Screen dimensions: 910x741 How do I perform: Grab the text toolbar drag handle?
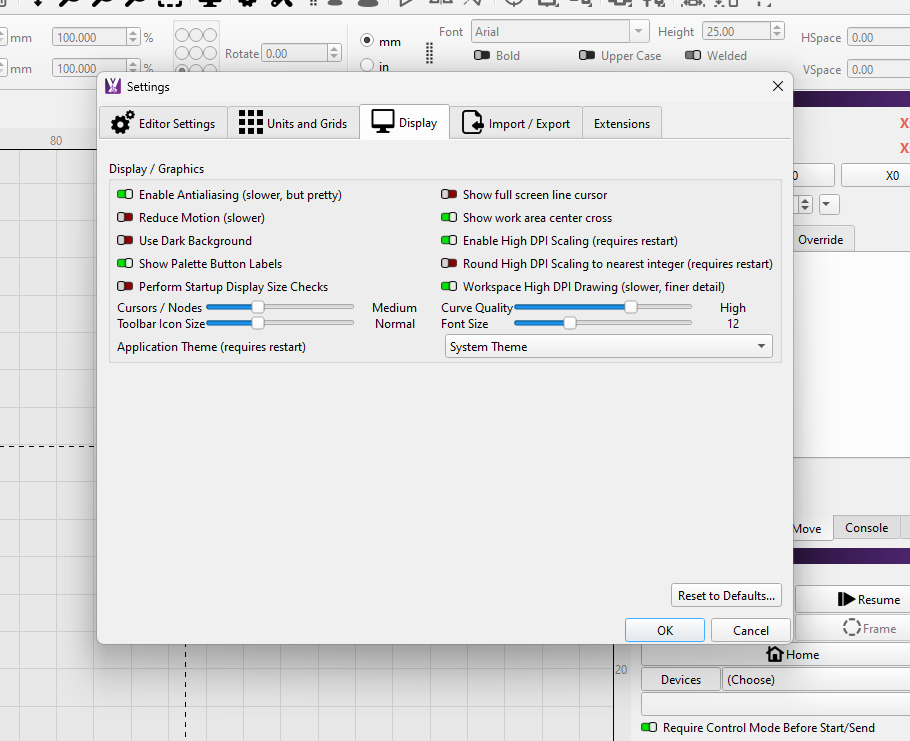coord(429,53)
